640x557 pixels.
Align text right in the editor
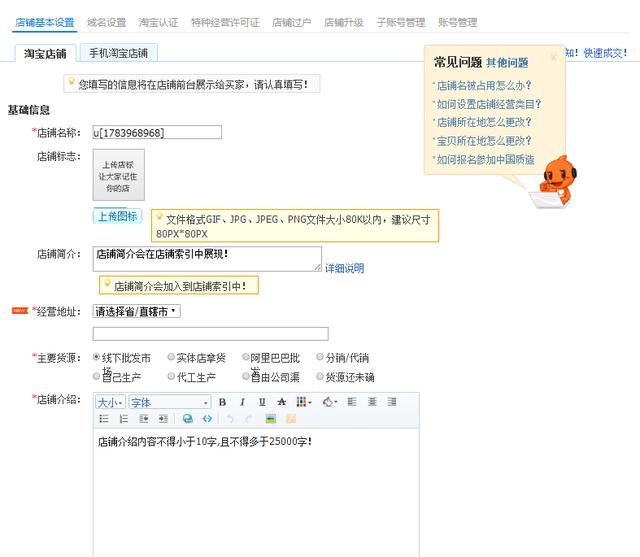pyautogui.click(x=392, y=402)
